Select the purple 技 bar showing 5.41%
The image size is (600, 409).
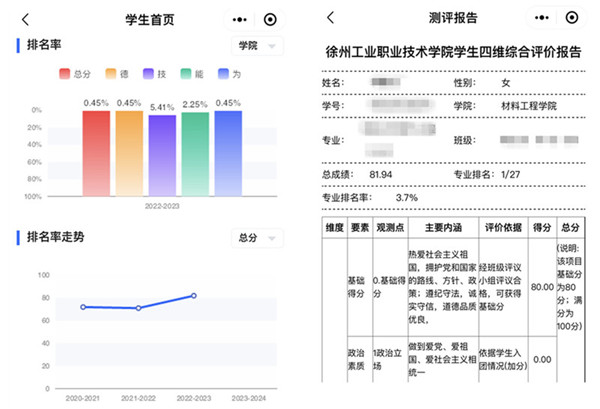click(162, 155)
